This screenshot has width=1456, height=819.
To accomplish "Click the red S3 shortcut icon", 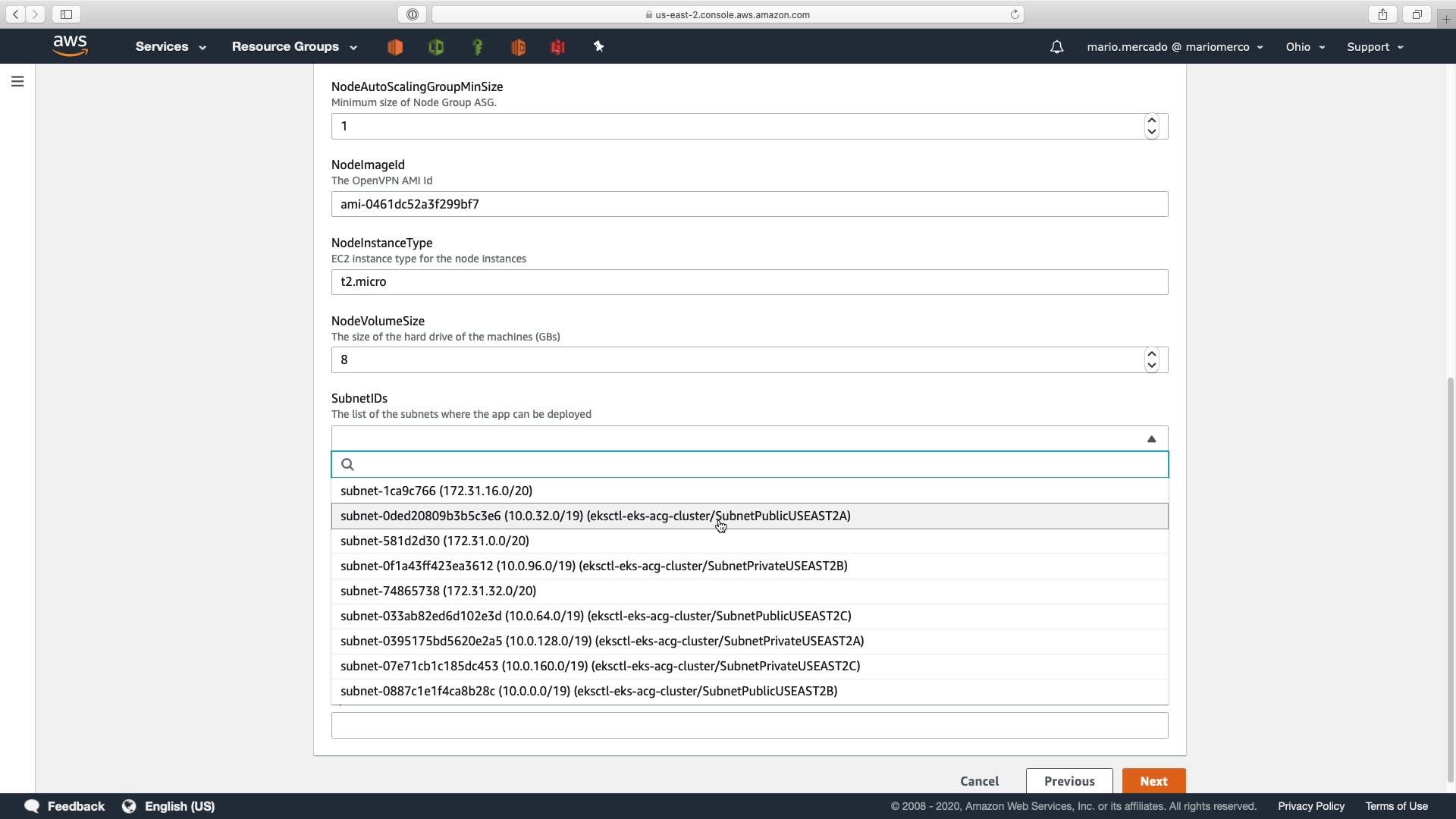I will click(x=557, y=47).
